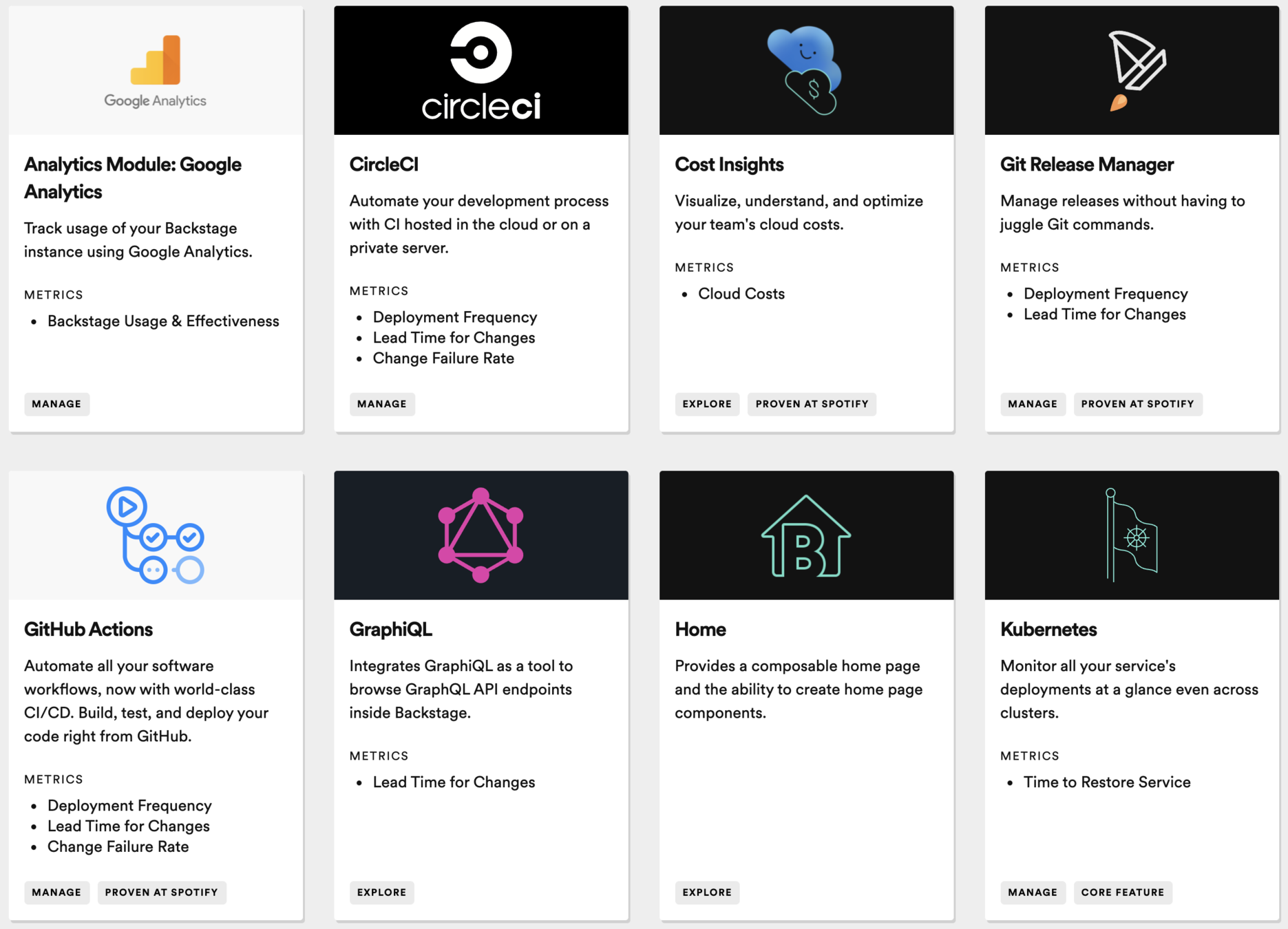
Task: Click the METRICS heading on Cost Insights card
Action: (x=704, y=268)
